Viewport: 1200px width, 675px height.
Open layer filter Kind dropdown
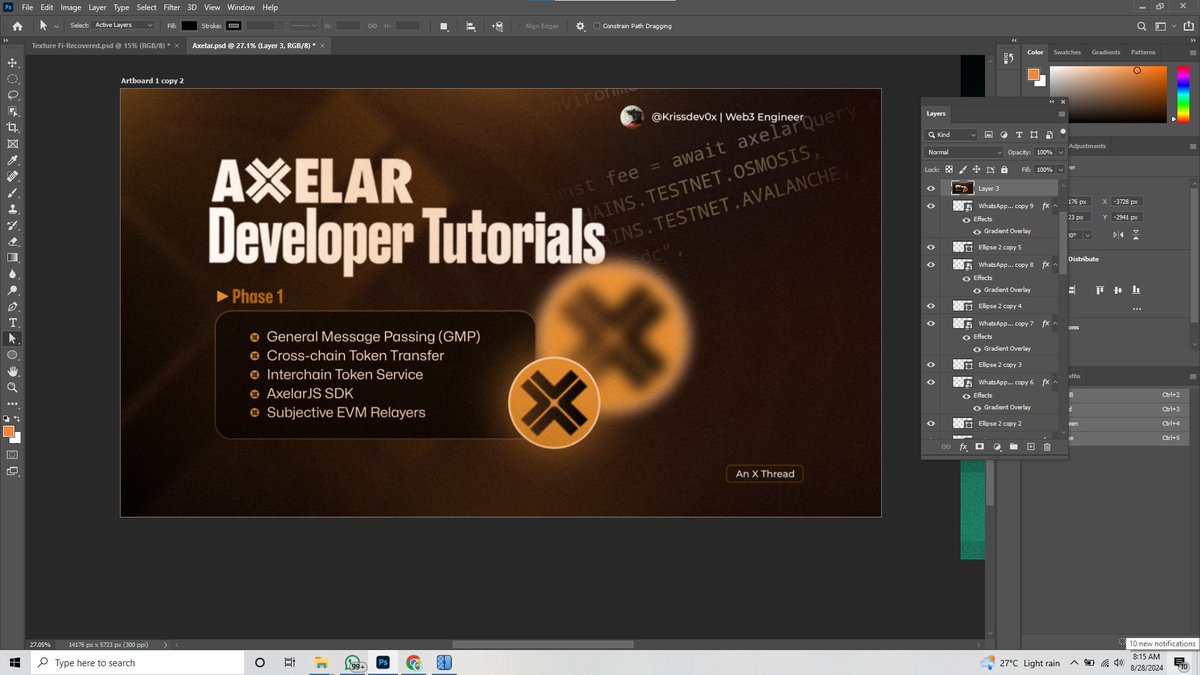952,134
